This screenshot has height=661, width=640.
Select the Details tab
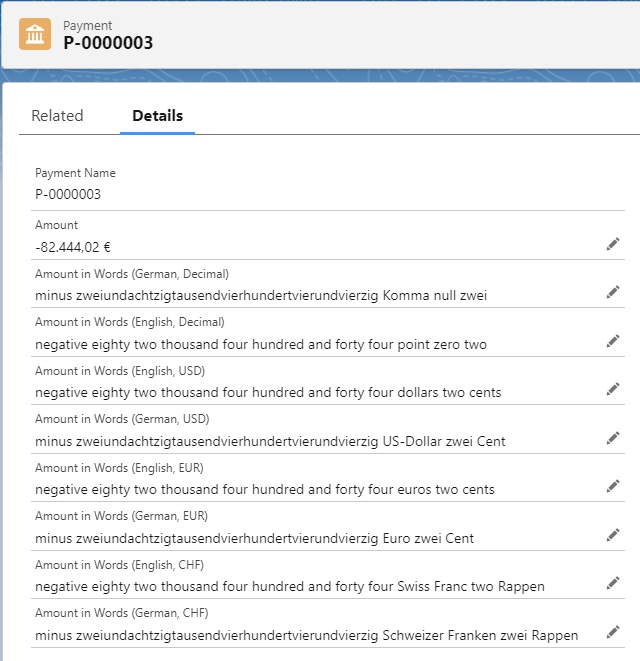(157, 116)
